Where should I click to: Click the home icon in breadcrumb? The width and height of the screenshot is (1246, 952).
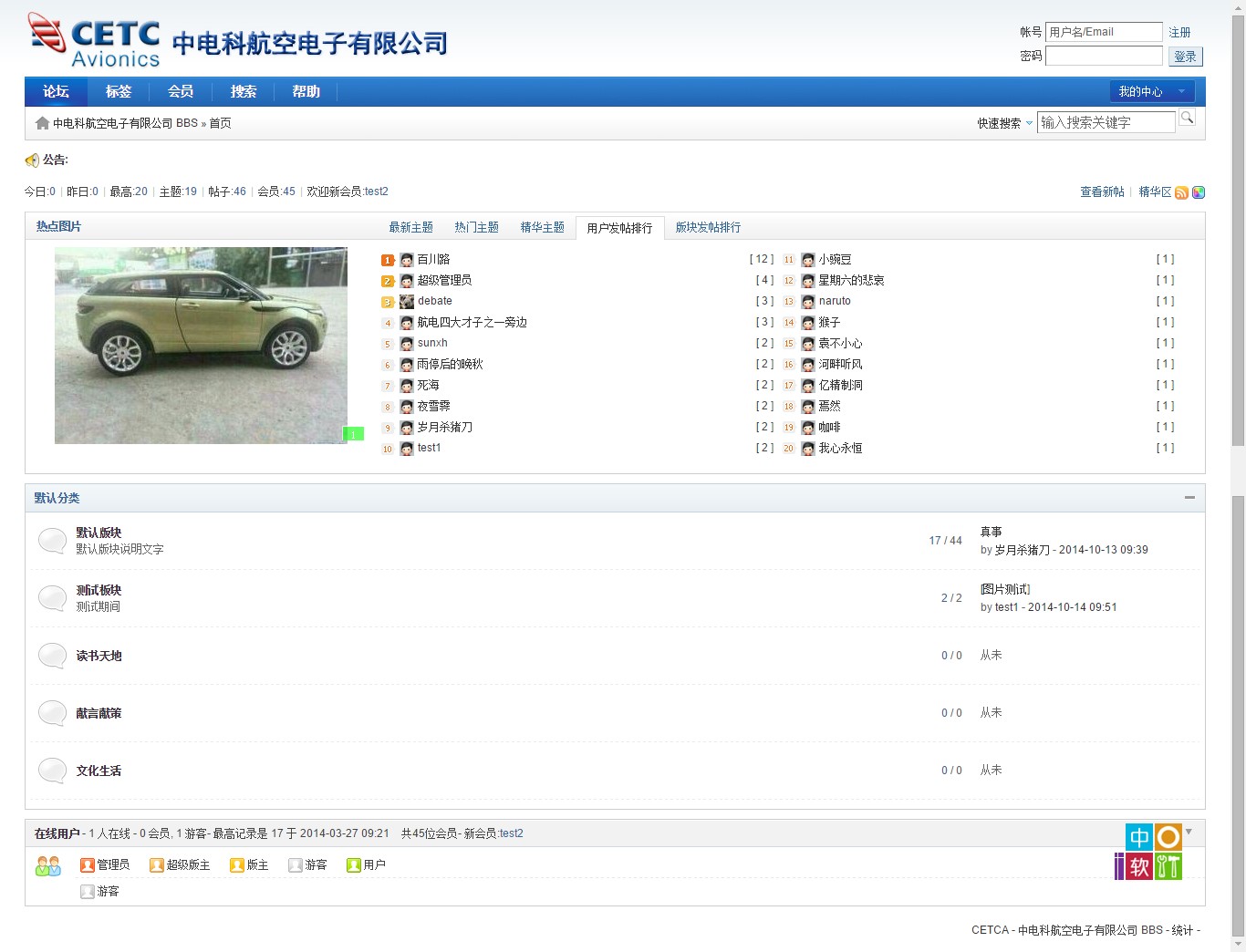[x=42, y=123]
